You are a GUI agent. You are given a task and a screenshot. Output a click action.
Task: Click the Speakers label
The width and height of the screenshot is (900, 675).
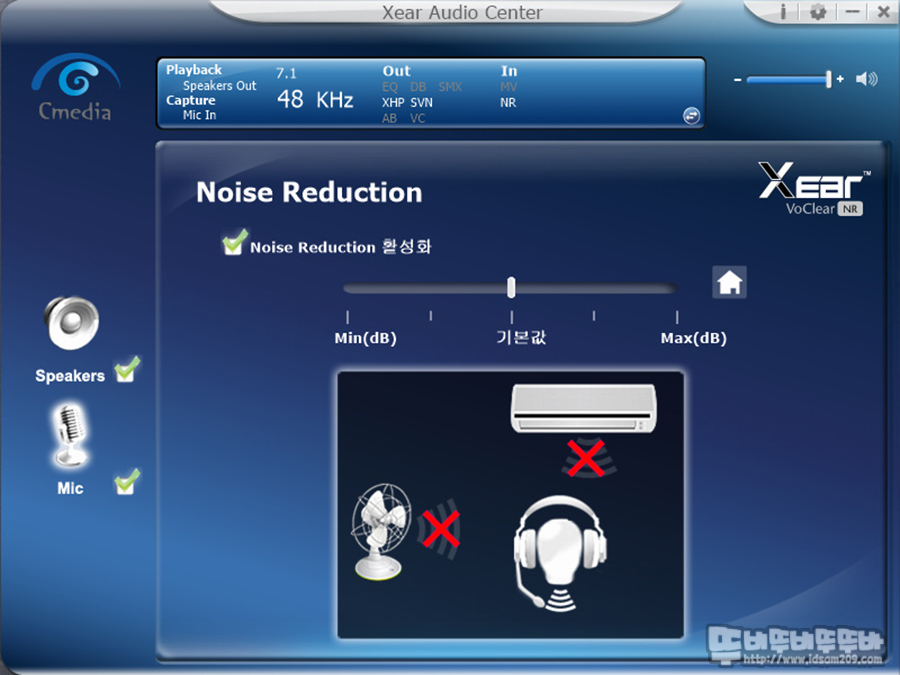pos(70,376)
